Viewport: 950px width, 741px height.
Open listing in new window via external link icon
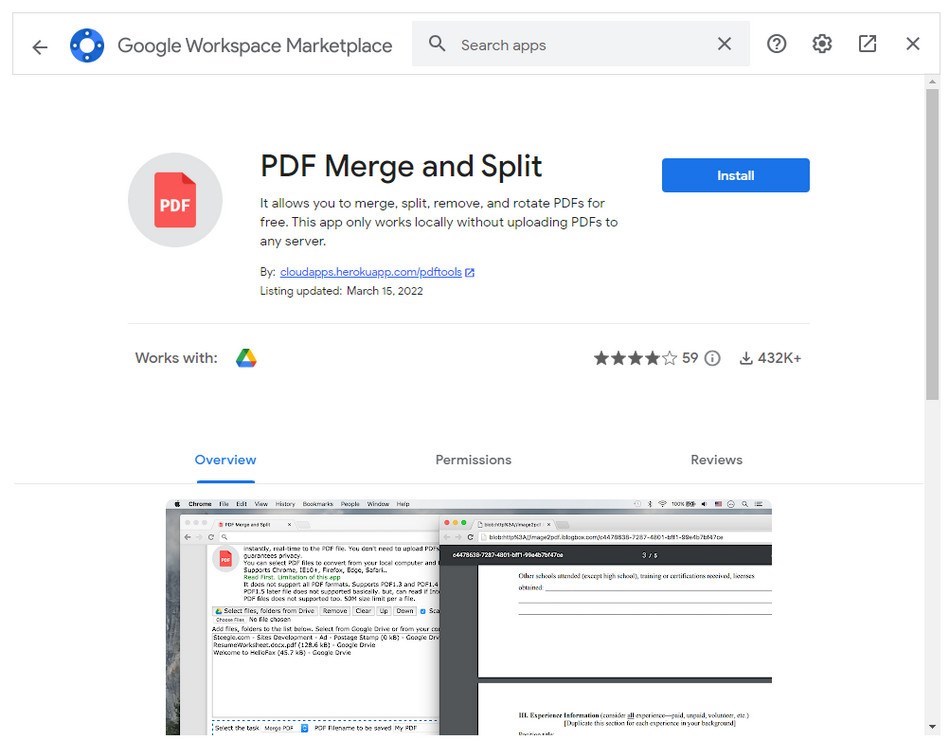866,43
